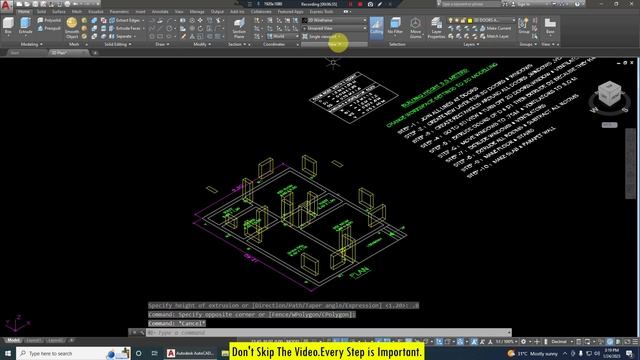
Task: Click the Polysolid tool
Action: pyautogui.click(x=49, y=20)
